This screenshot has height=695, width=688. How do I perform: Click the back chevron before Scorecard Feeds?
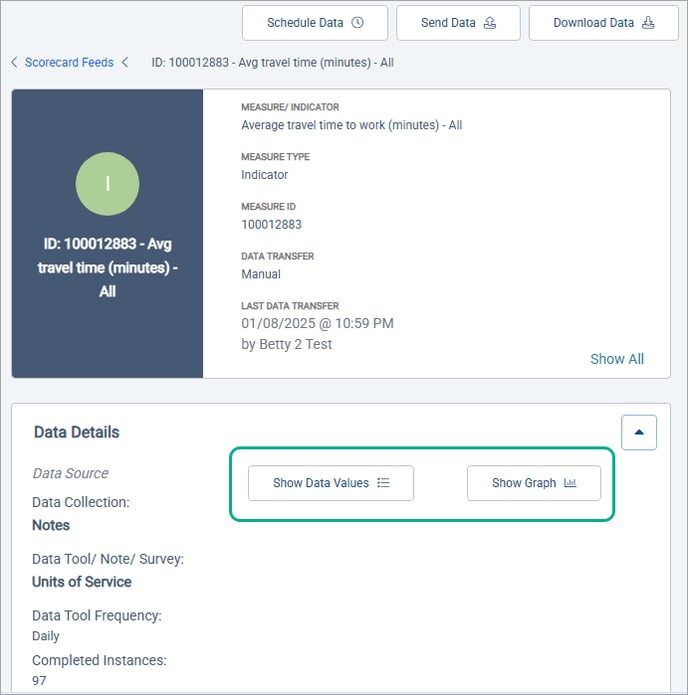14,62
